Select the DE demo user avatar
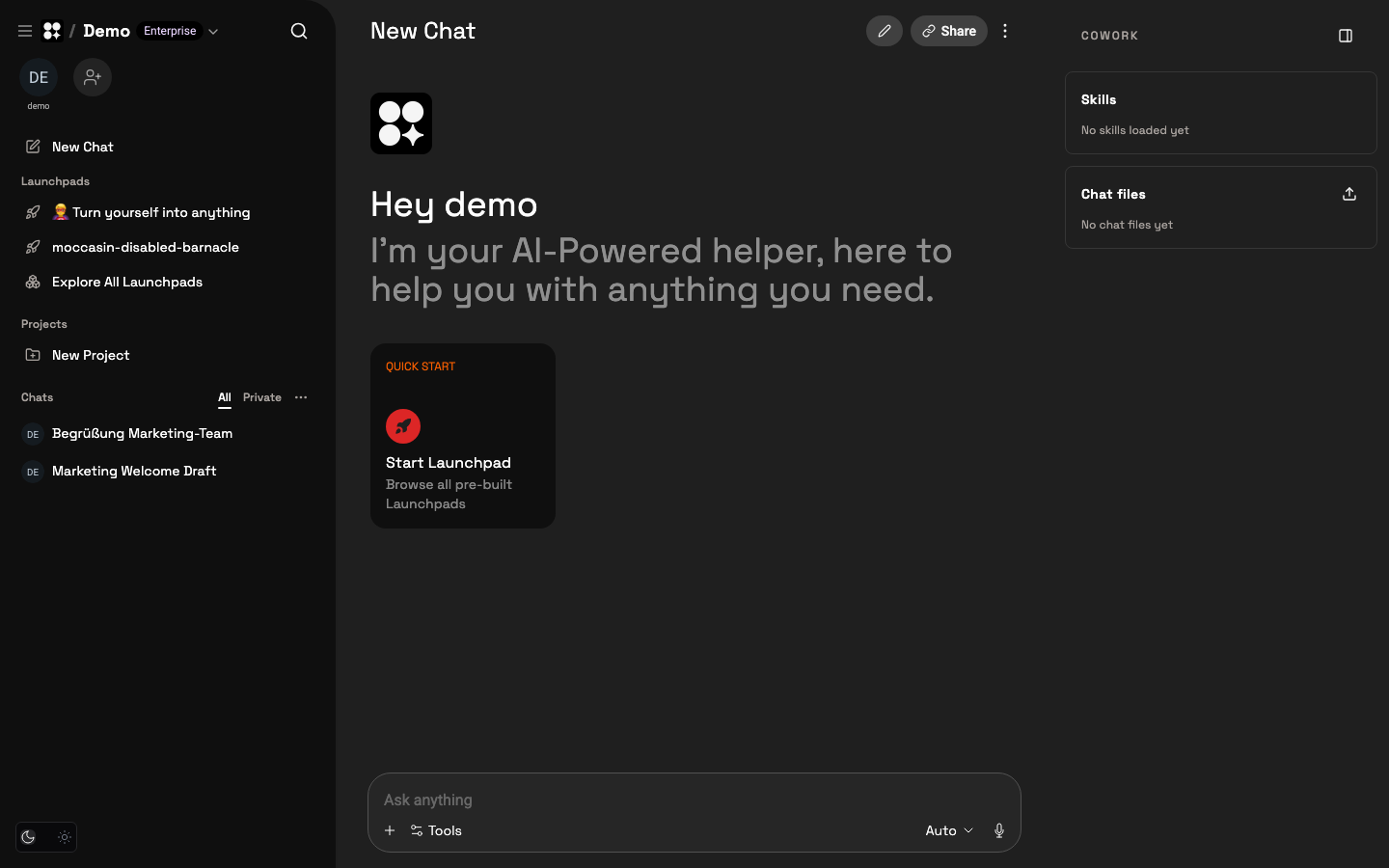1389x868 pixels. coord(39,77)
